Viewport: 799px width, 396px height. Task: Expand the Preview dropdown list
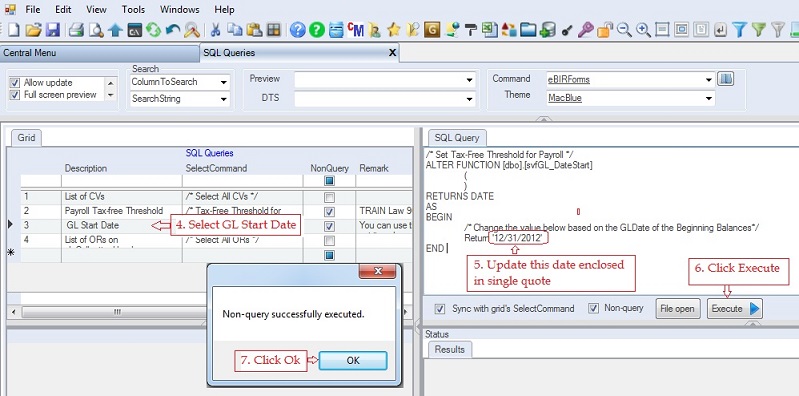pos(469,80)
